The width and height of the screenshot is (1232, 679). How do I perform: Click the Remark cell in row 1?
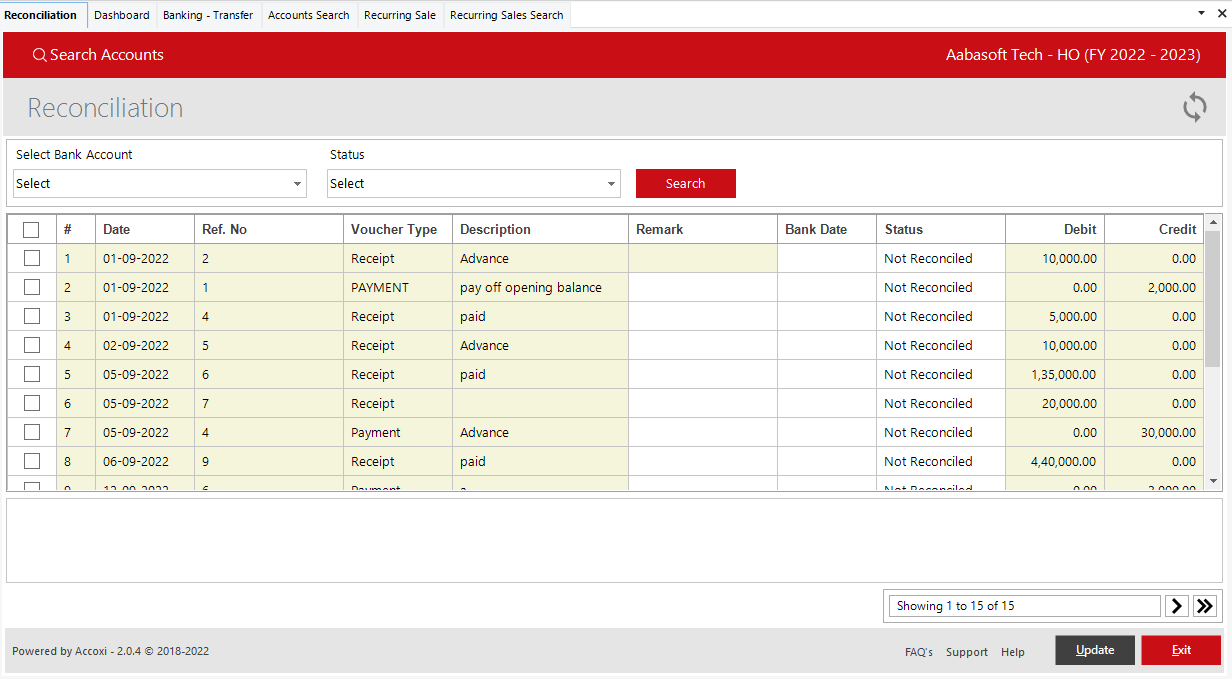click(703, 258)
